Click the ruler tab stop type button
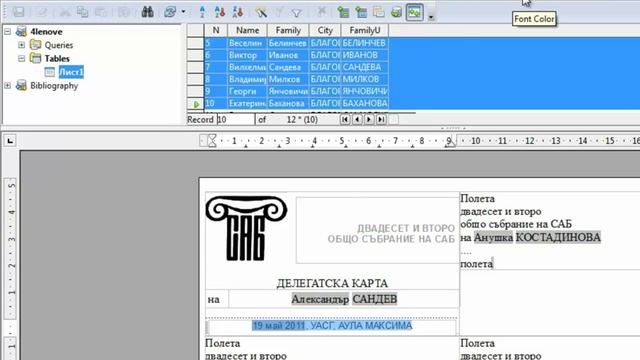640x360 pixels. [10, 141]
